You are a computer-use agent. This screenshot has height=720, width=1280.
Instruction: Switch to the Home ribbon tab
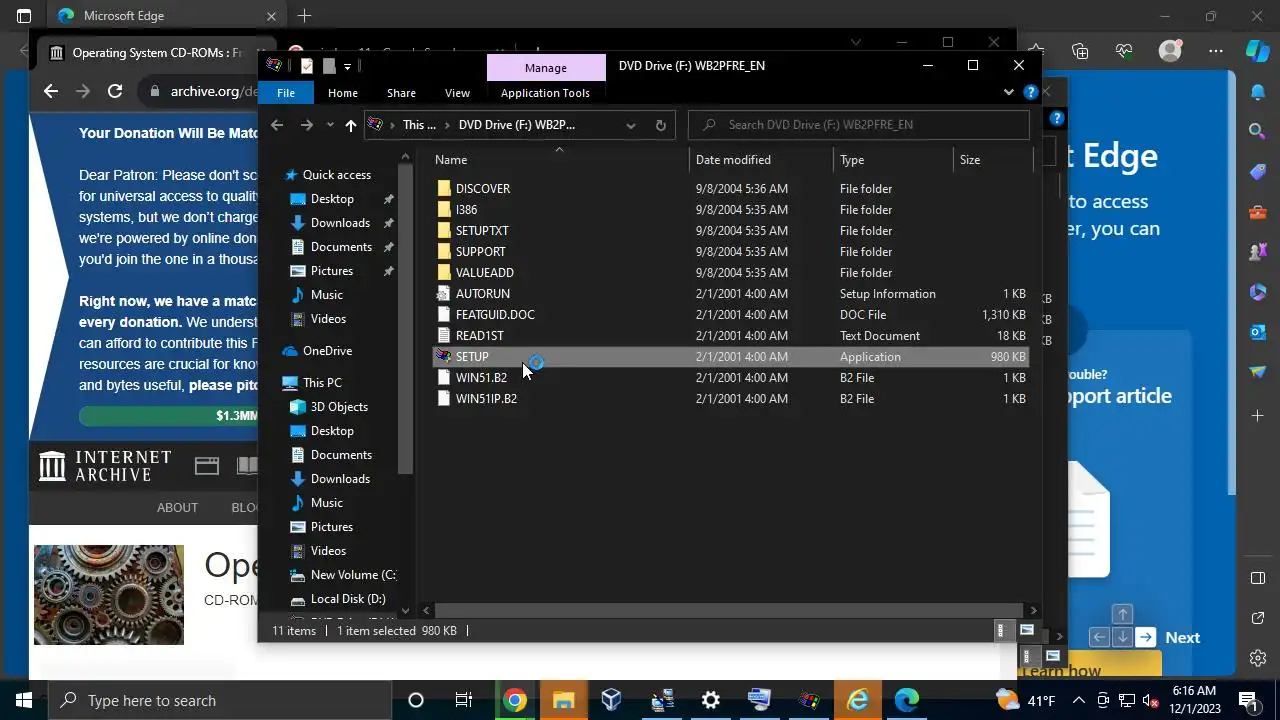(343, 93)
